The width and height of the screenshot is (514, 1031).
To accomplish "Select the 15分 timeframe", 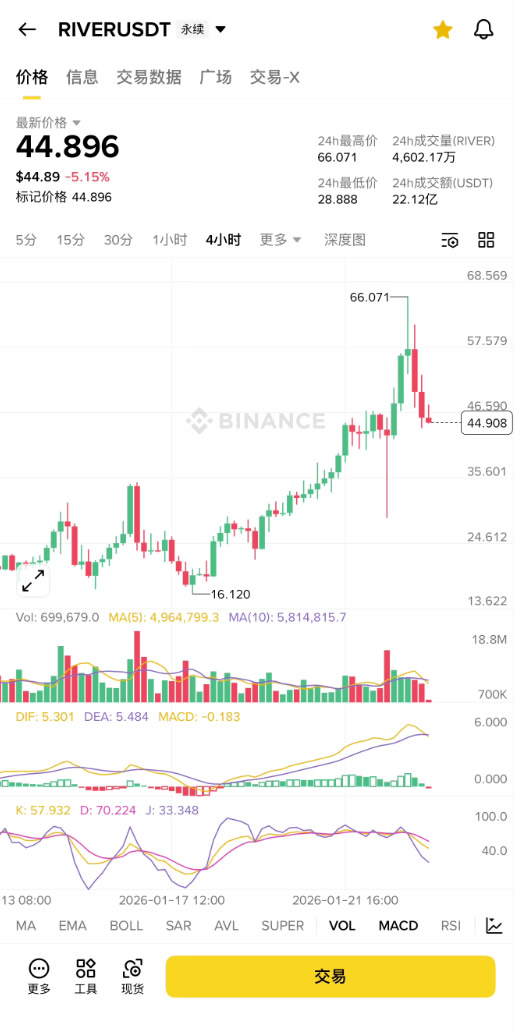I will 71,240.
